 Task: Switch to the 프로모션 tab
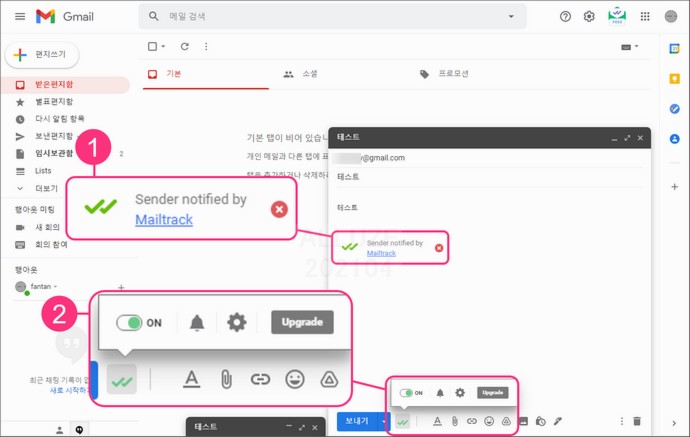click(x=444, y=74)
